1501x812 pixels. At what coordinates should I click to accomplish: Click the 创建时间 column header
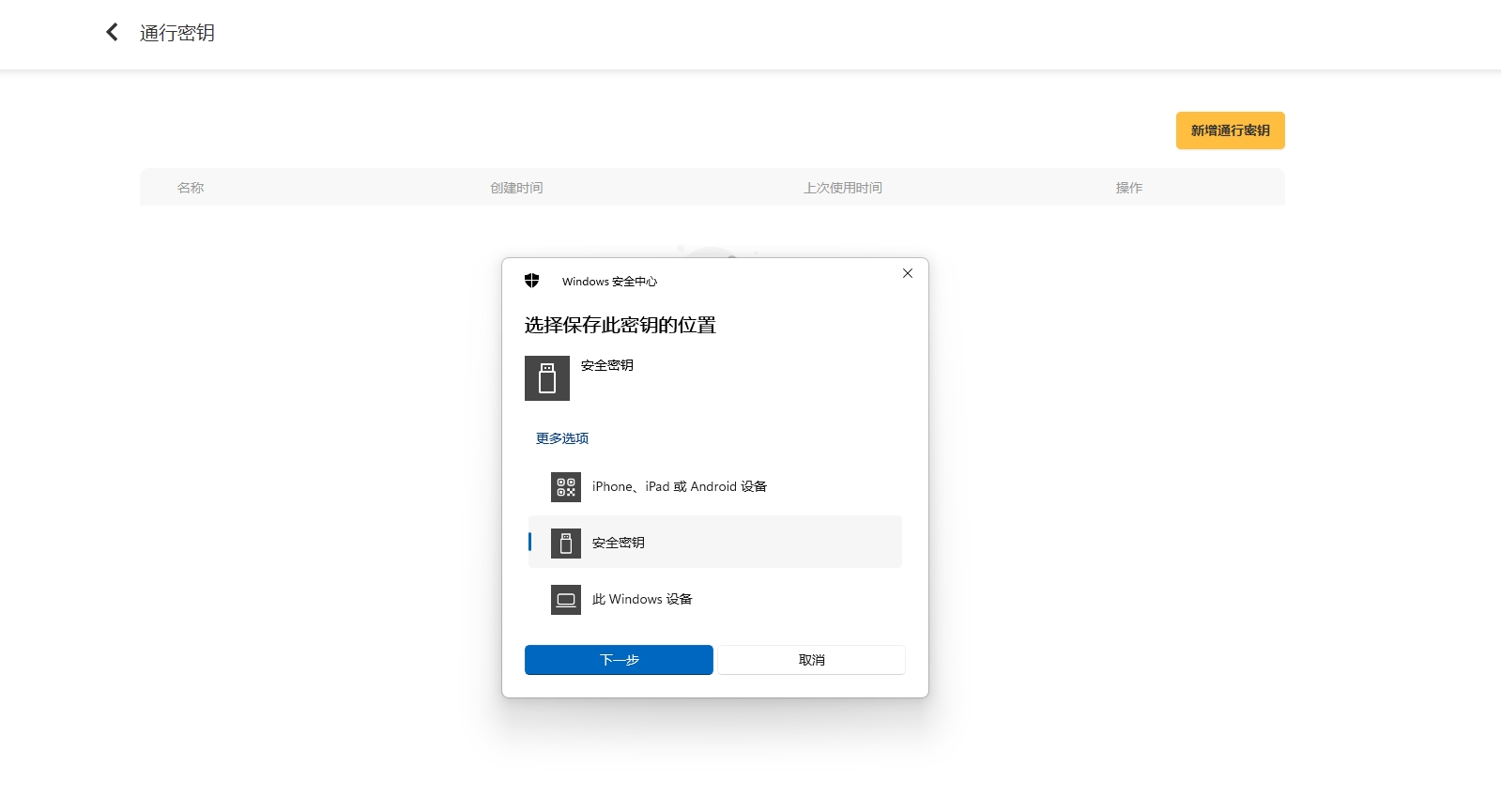pos(516,188)
